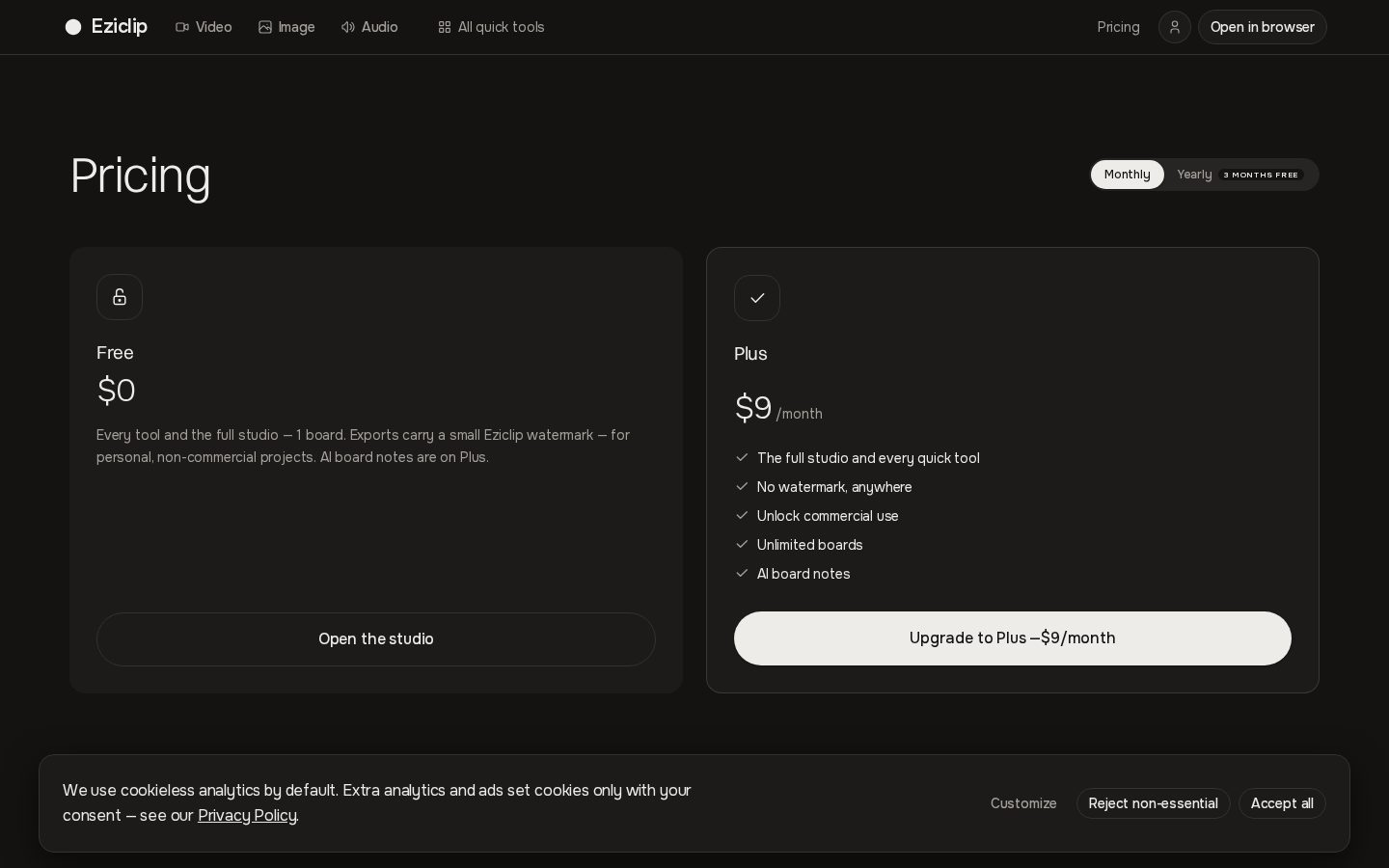The width and height of the screenshot is (1389, 868).
Task: Go to Pricing in the header
Action: pyautogui.click(x=1119, y=27)
